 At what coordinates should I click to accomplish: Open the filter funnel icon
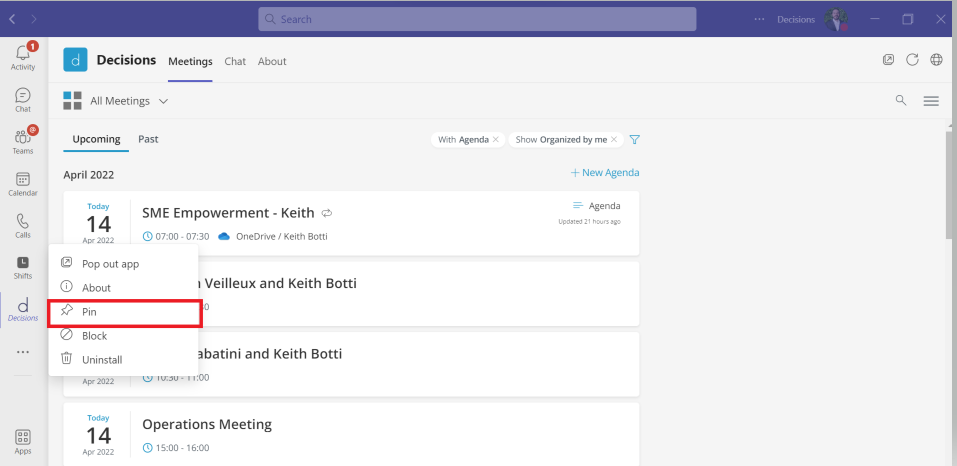(x=635, y=140)
